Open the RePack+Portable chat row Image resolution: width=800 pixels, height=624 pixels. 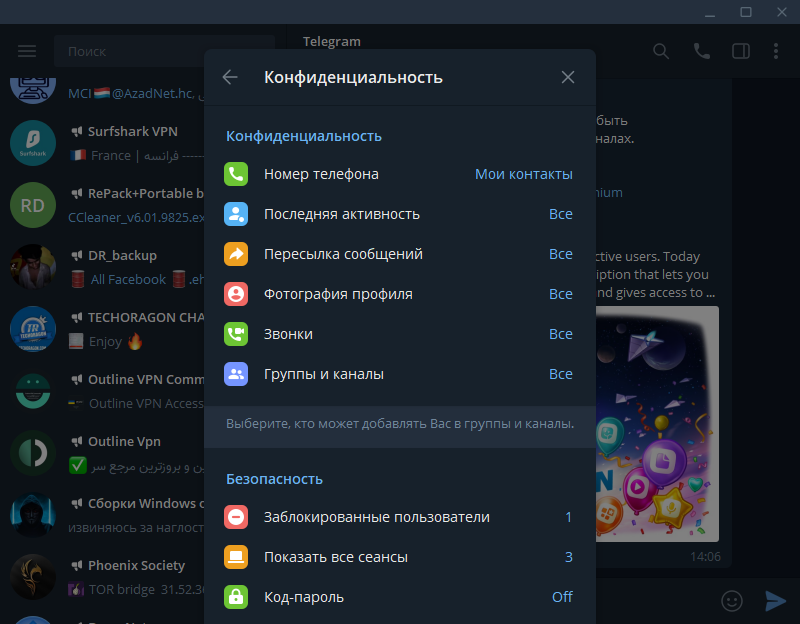point(102,205)
